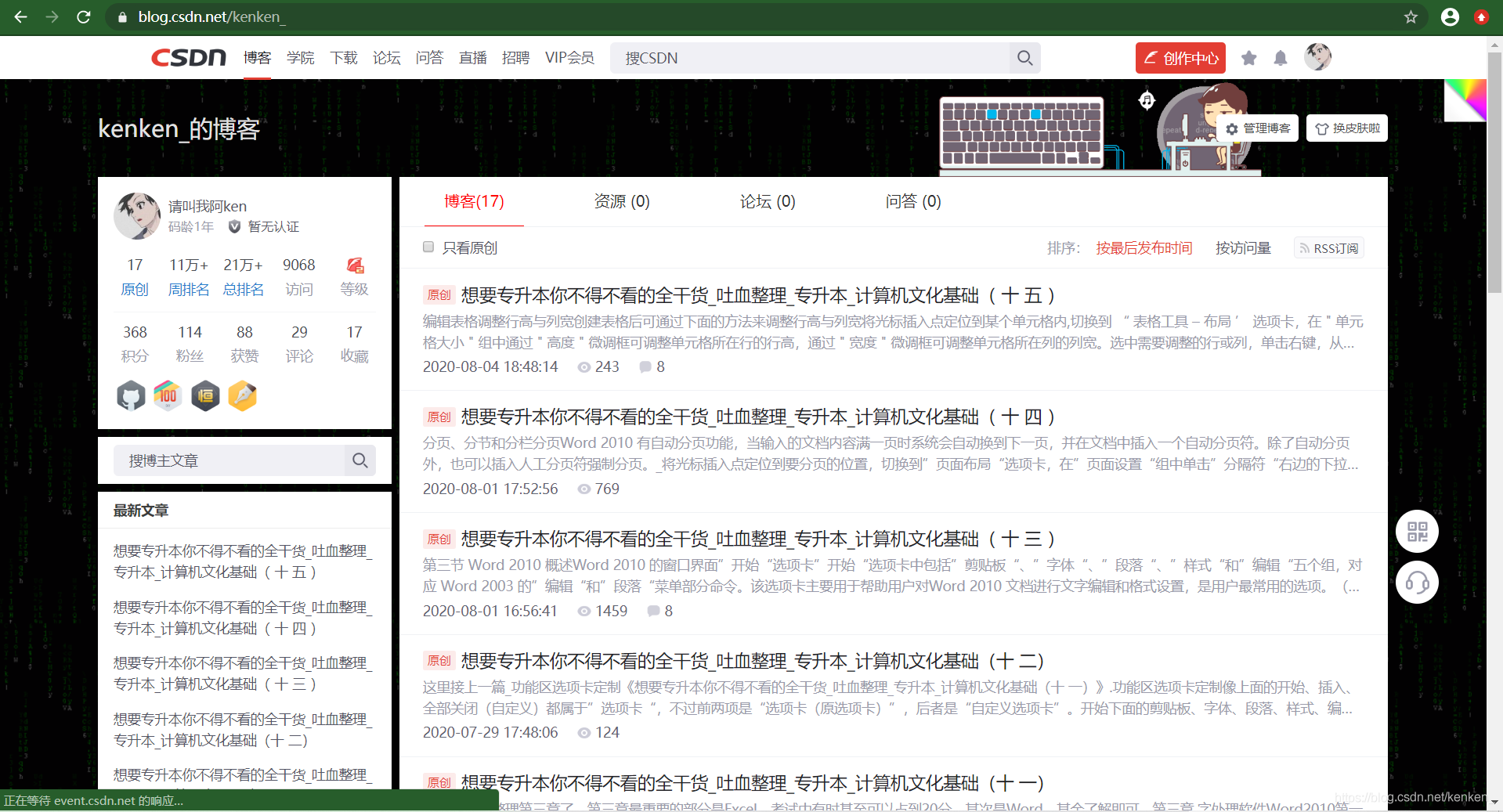Screen dimensions: 1503x812
Task: Switch to the 资源 (0) tab
Action: point(622,201)
